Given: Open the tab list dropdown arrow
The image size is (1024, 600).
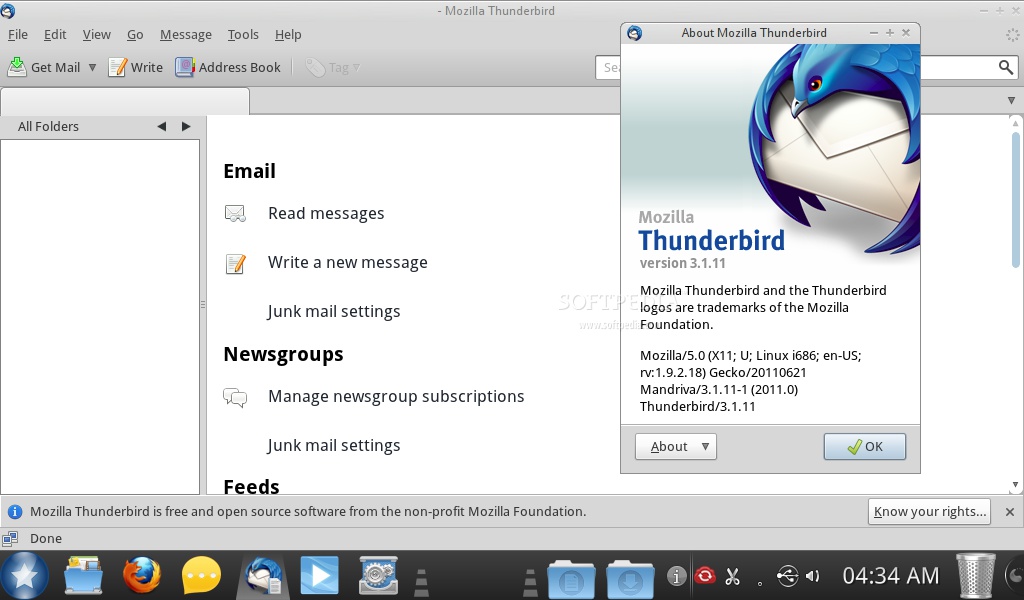Looking at the screenshot, I should coord(1011,101).
